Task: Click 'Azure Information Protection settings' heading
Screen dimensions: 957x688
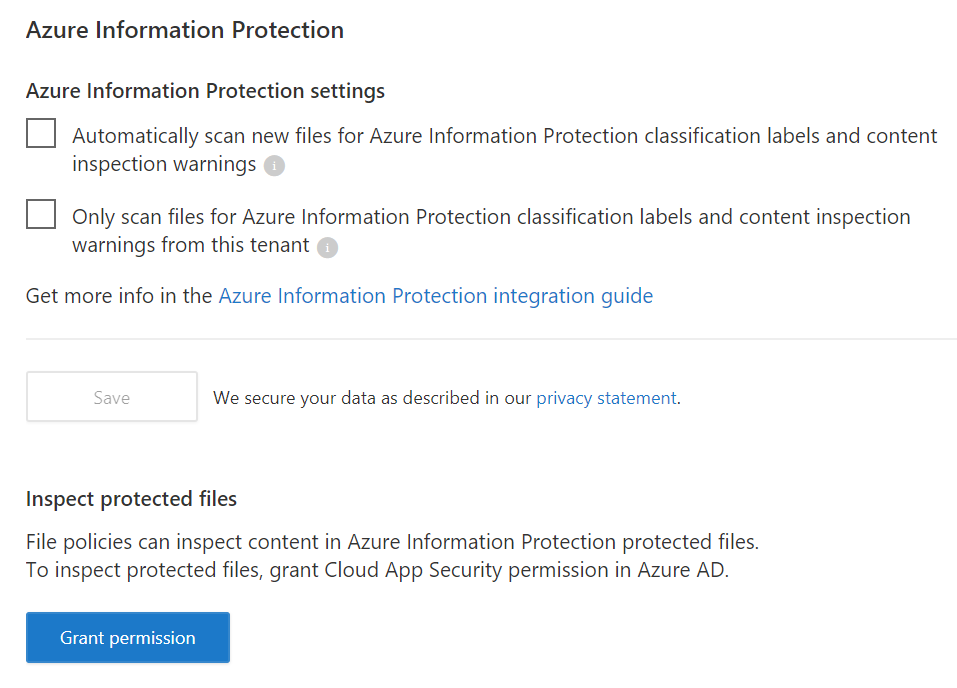Action: click(x=205, y=91)
